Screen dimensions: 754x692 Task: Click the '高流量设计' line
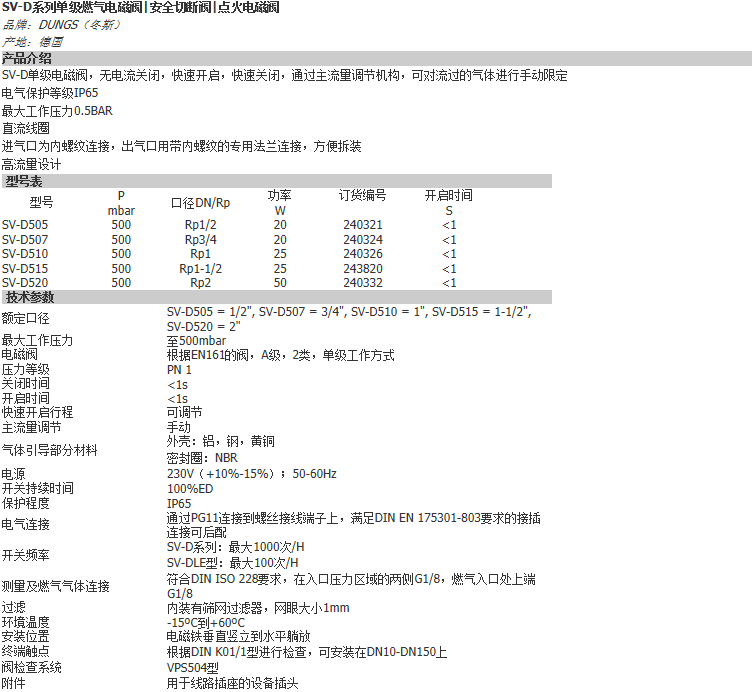(x=31, y=164)
